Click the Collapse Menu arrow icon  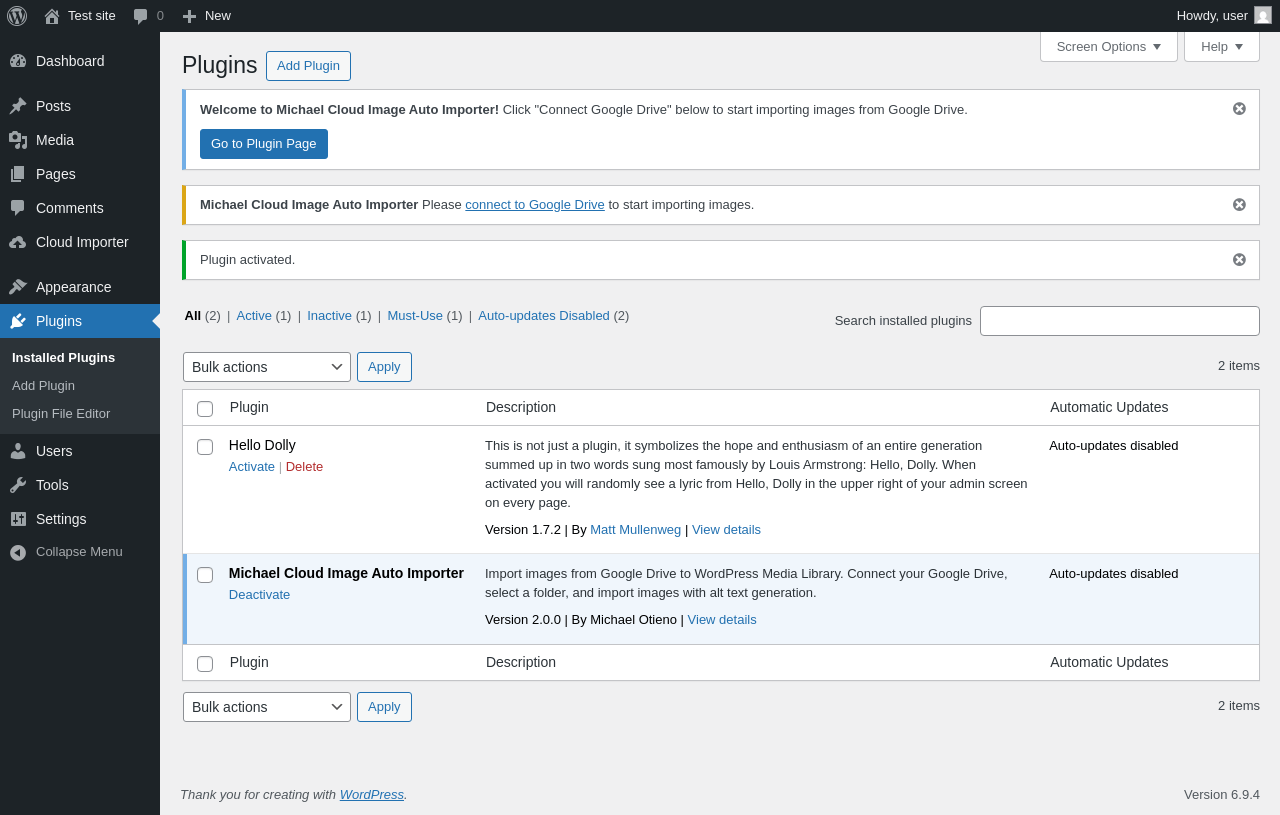click(18, 552)
